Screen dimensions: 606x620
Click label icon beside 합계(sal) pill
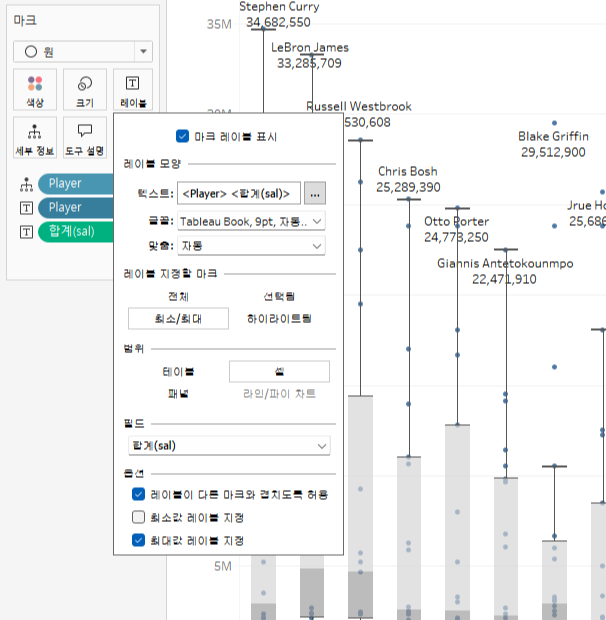26,232
